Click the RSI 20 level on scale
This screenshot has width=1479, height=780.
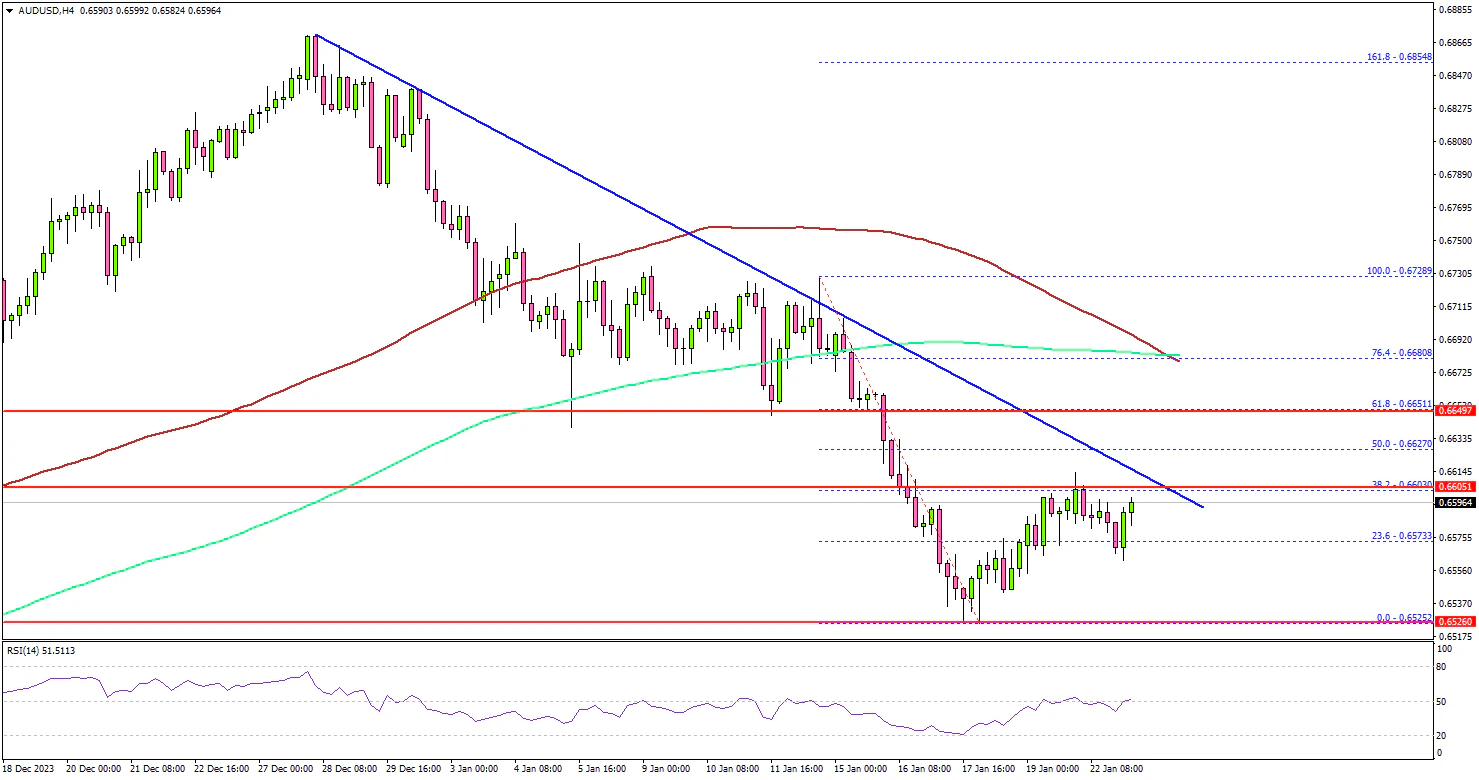pos(1440,735)
